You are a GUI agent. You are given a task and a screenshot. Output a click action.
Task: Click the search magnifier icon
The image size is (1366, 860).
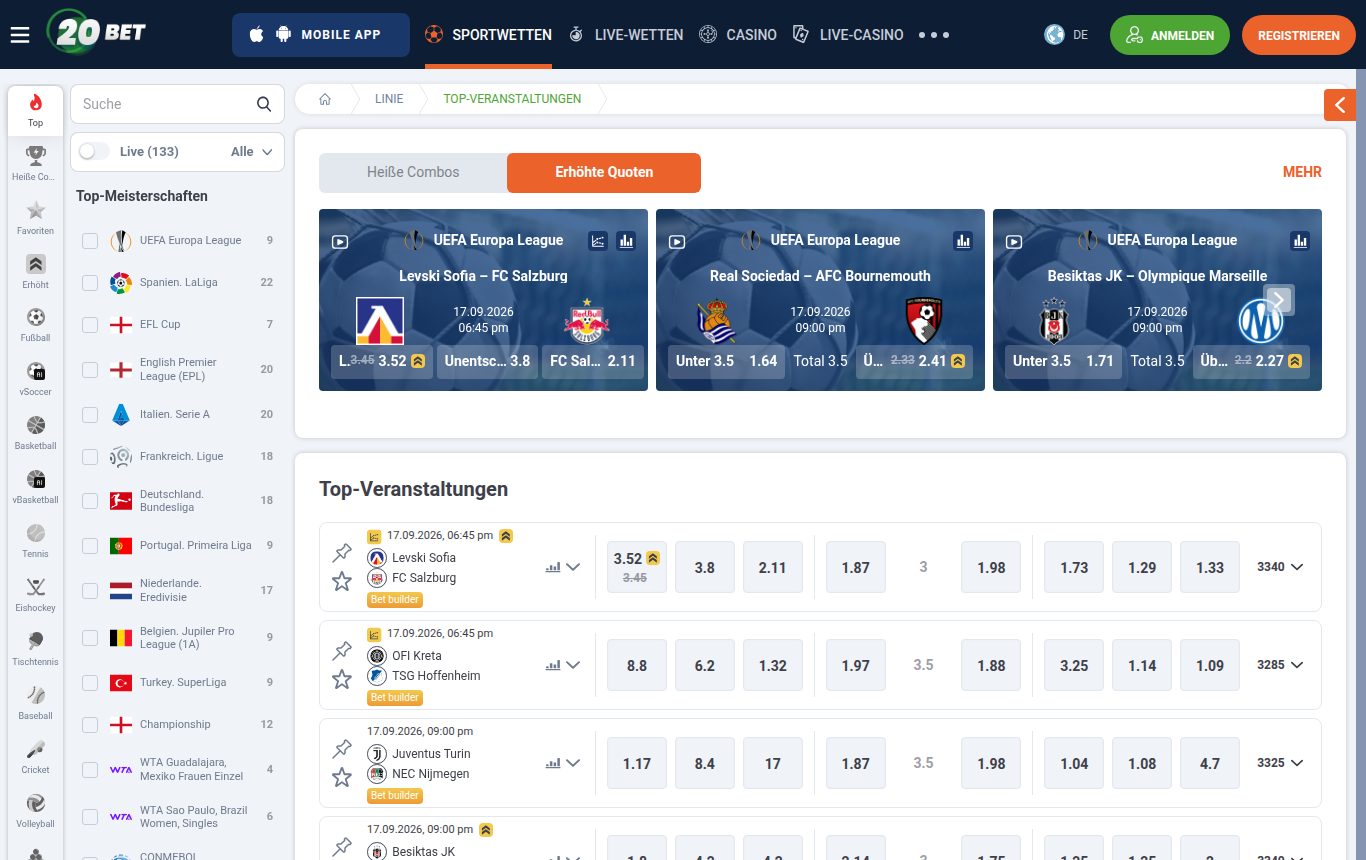264,104
